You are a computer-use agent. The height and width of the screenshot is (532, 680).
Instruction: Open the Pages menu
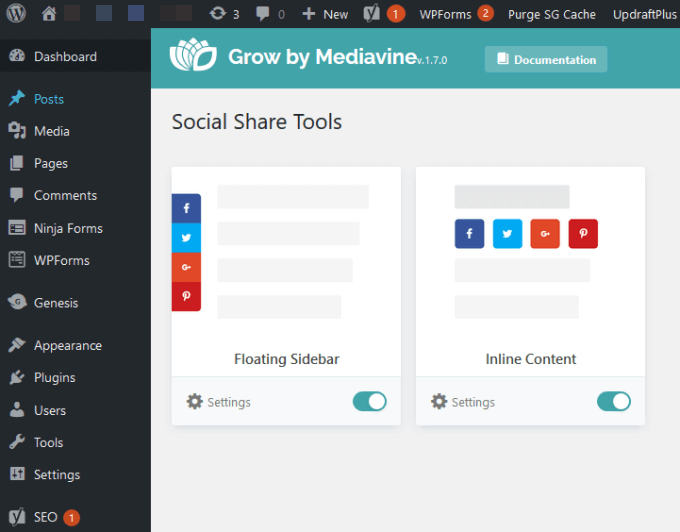[51, 163]
